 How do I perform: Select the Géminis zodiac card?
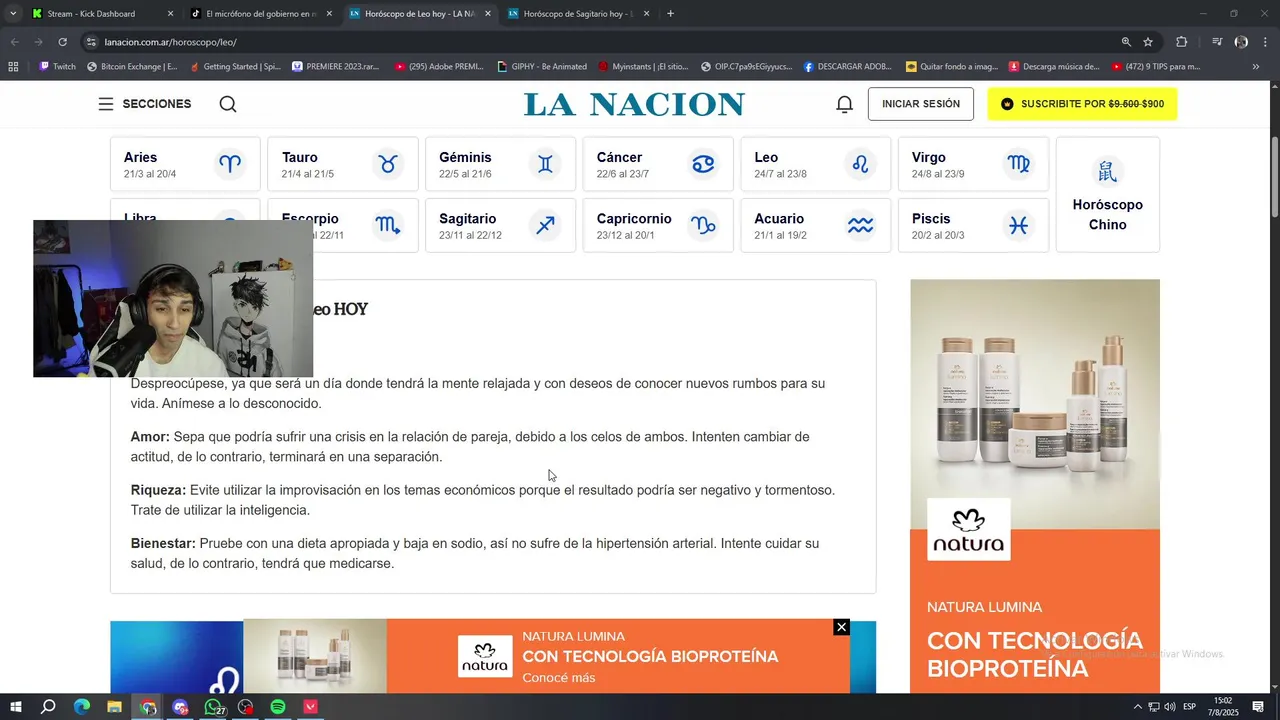[500, 164]
